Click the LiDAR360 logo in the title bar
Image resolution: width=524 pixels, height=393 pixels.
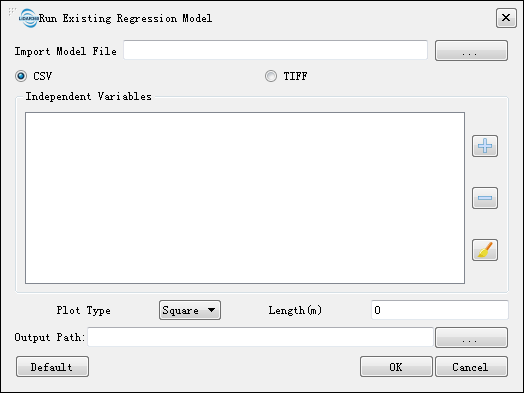pyautogui.click(x=28, y=18)
